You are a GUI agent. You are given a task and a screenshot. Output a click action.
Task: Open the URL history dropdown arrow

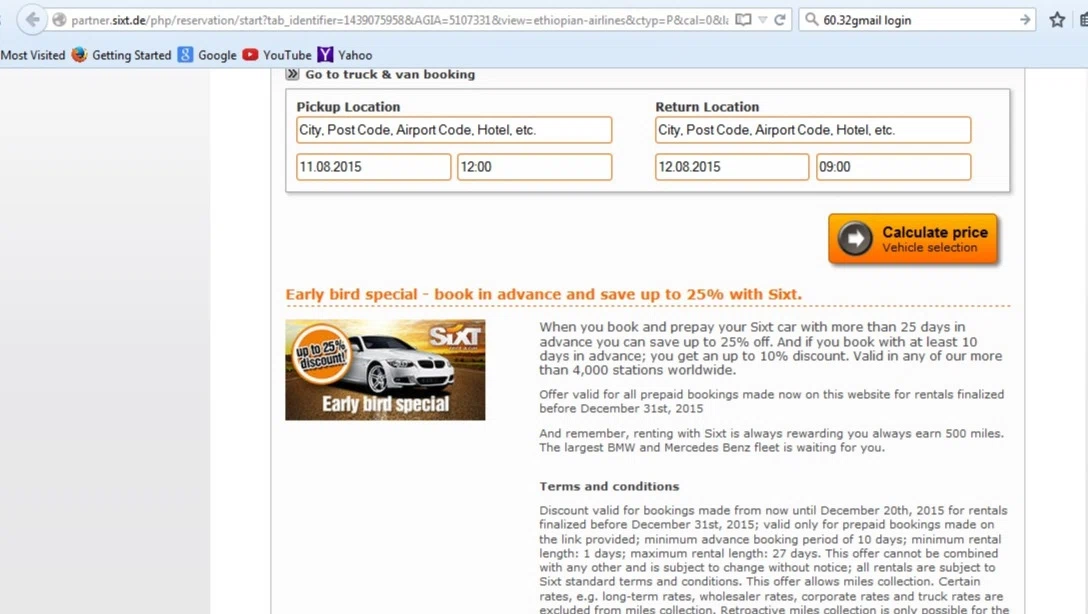coord(763,20)
